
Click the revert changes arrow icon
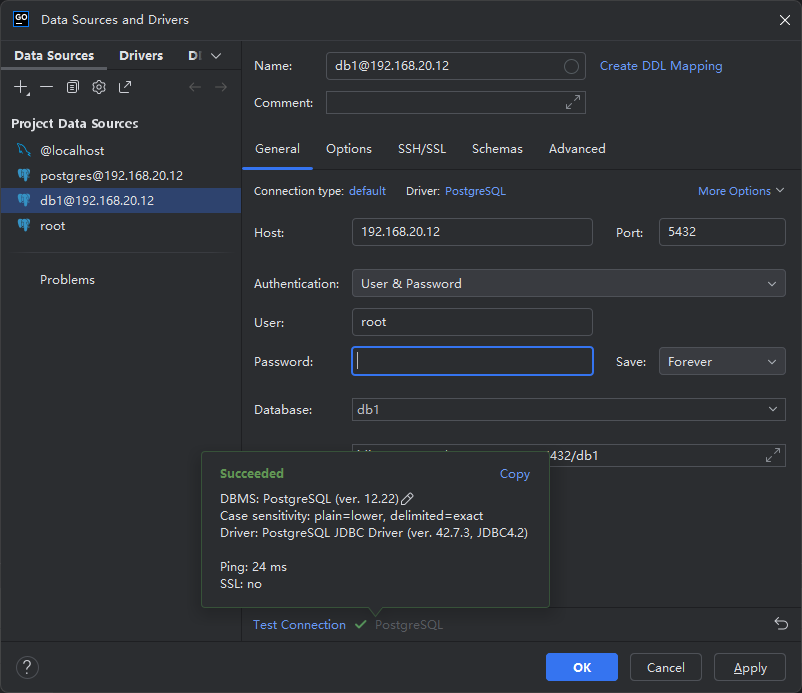[781, 624]
